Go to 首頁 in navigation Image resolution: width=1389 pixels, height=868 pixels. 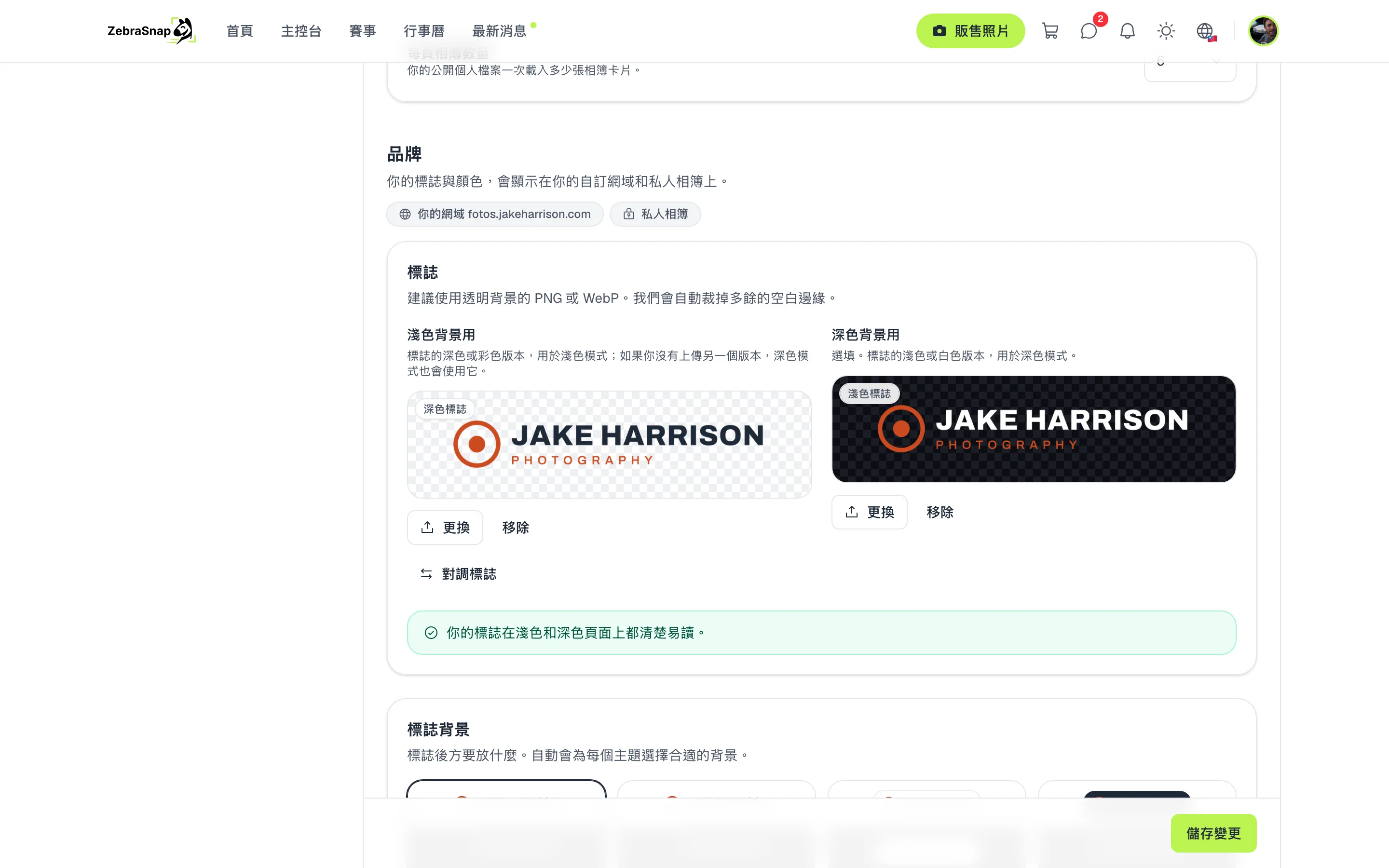click(x=239, y=31)
